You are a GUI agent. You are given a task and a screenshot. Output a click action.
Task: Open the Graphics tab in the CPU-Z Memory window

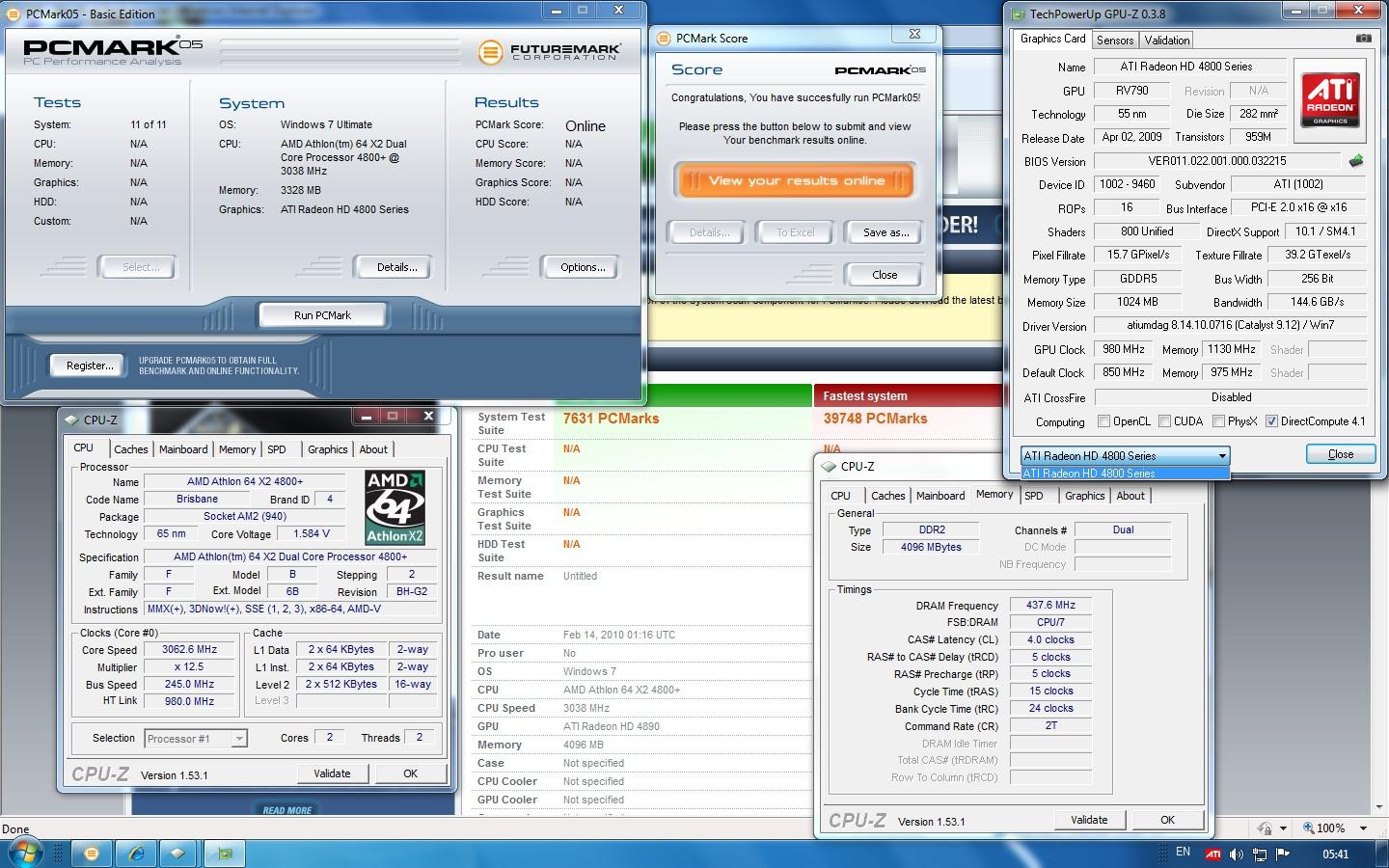tap(1084, 496)
